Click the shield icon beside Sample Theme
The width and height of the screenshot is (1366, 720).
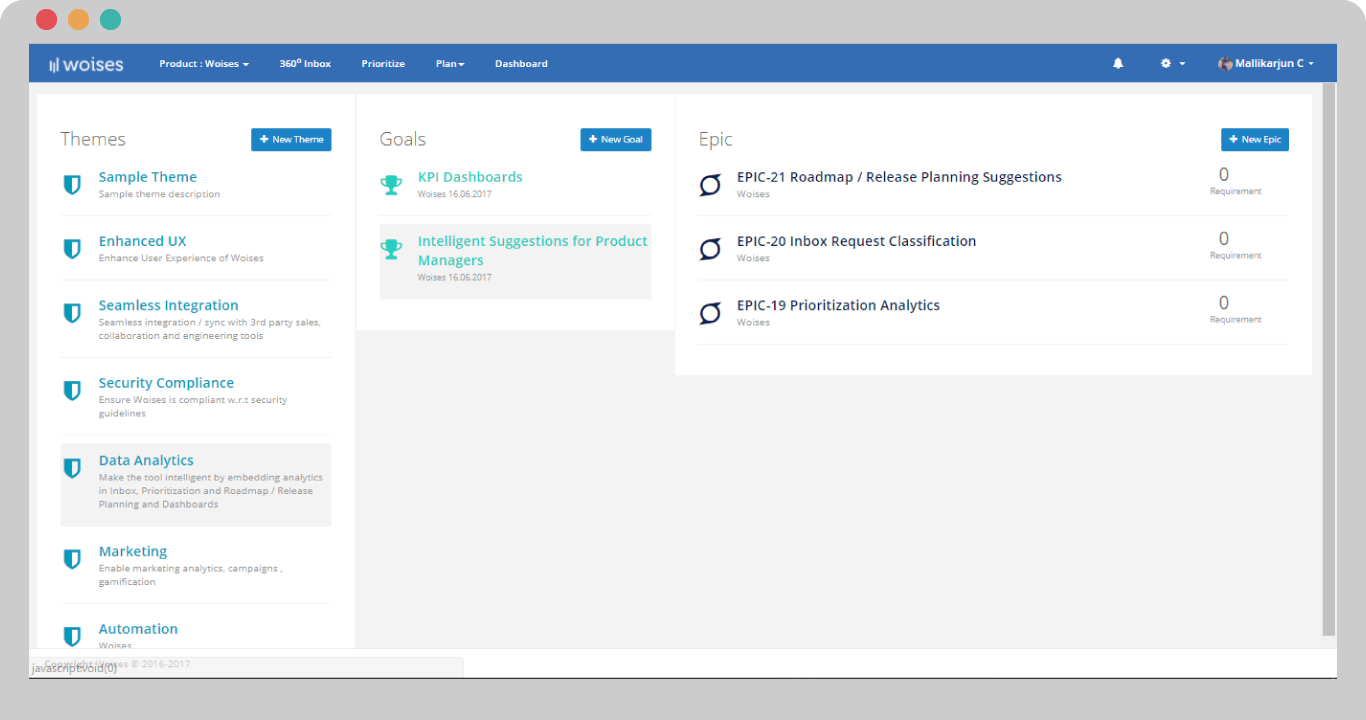(x=72, y=184)
